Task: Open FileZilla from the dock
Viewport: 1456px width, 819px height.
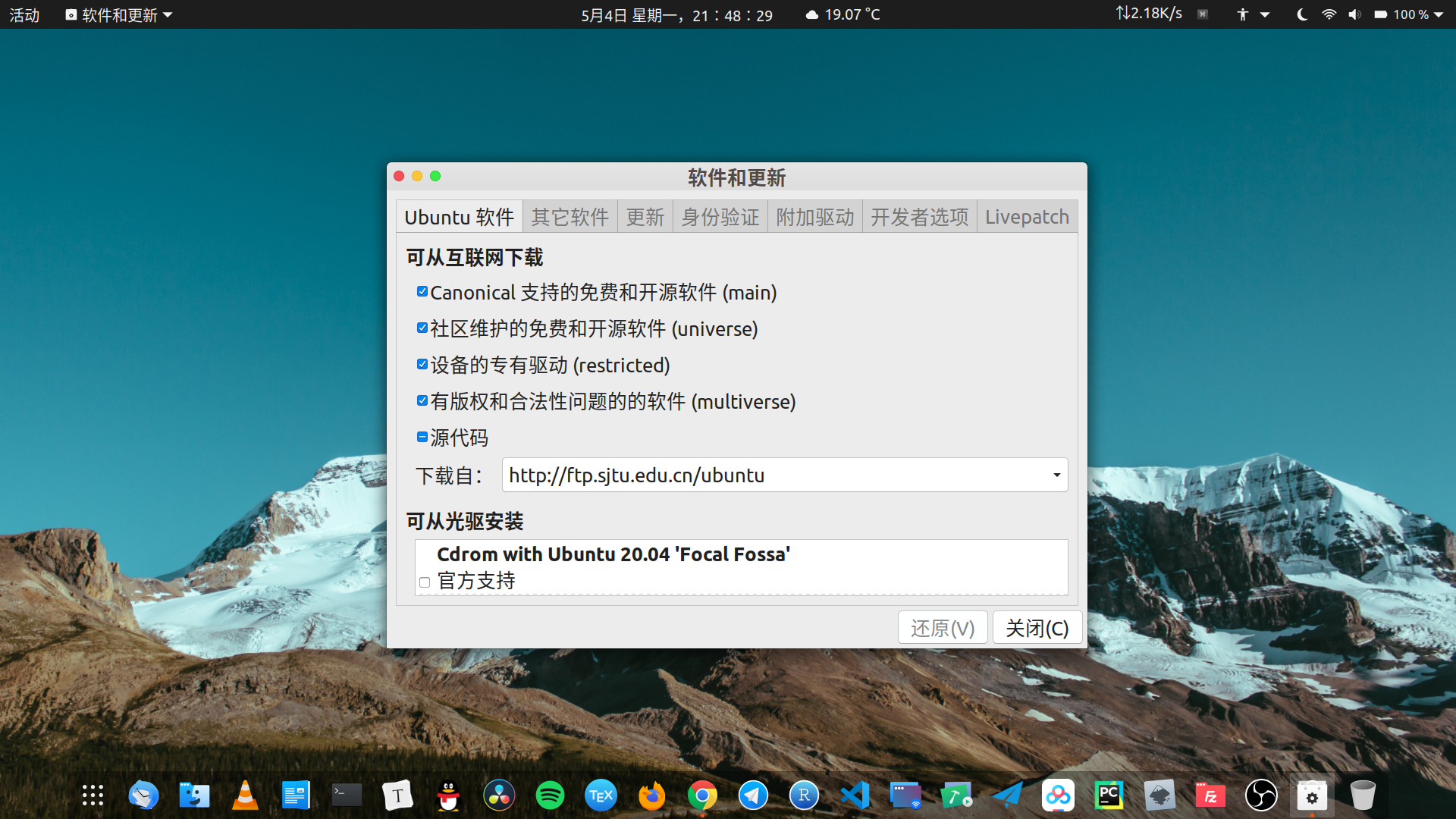Action: (x=1210, y=795)
